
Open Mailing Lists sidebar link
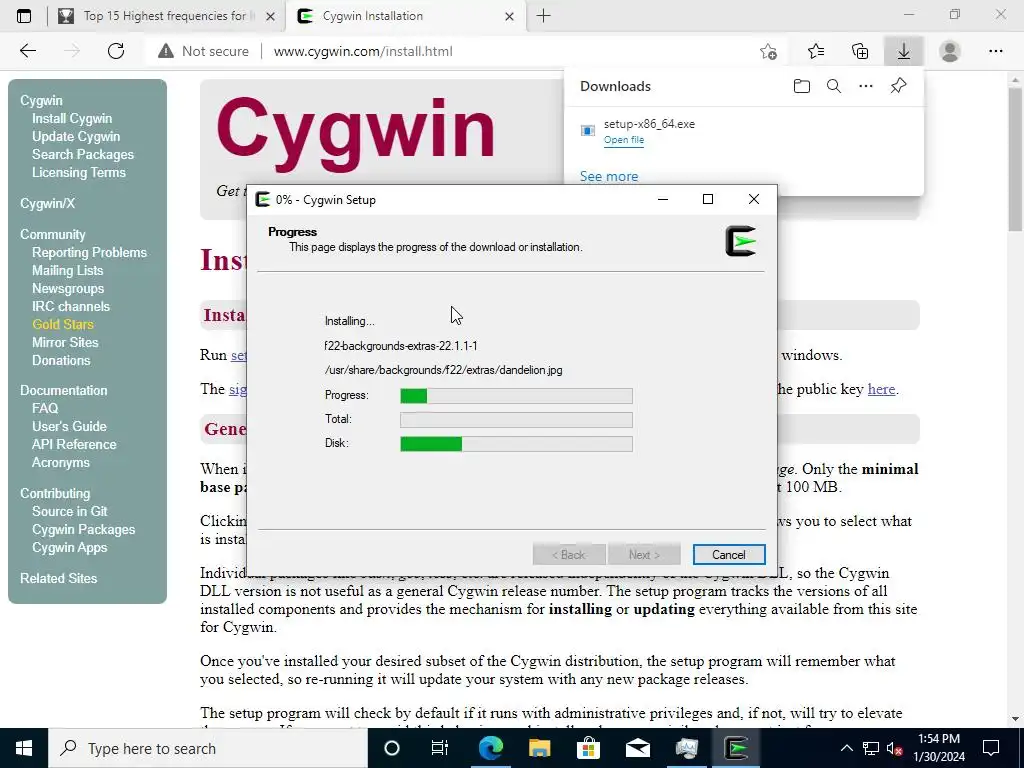[x=67, y=270]
